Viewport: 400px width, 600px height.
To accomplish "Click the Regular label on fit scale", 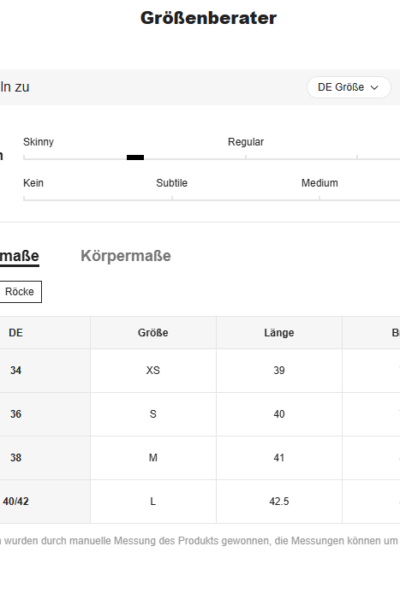I will pyautogui.click(x=246, y=142).
